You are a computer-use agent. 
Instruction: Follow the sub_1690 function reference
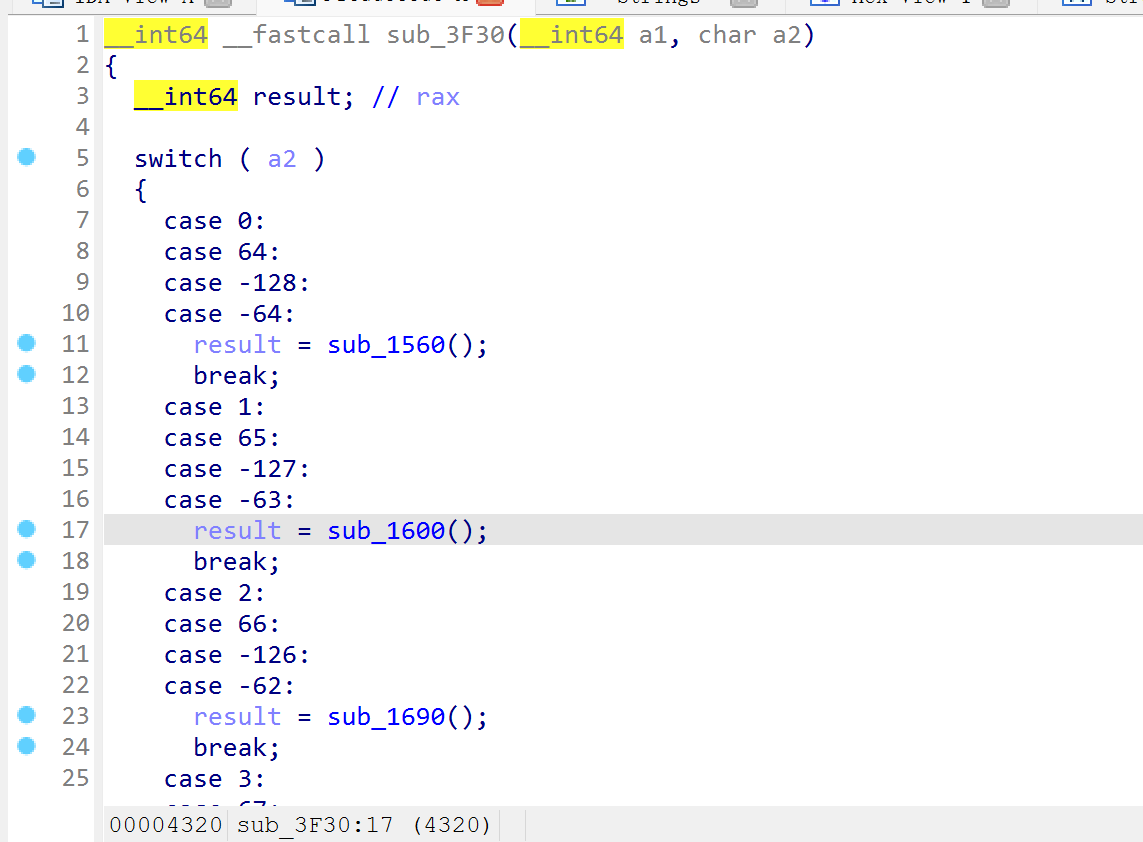[x=386, y=717]
